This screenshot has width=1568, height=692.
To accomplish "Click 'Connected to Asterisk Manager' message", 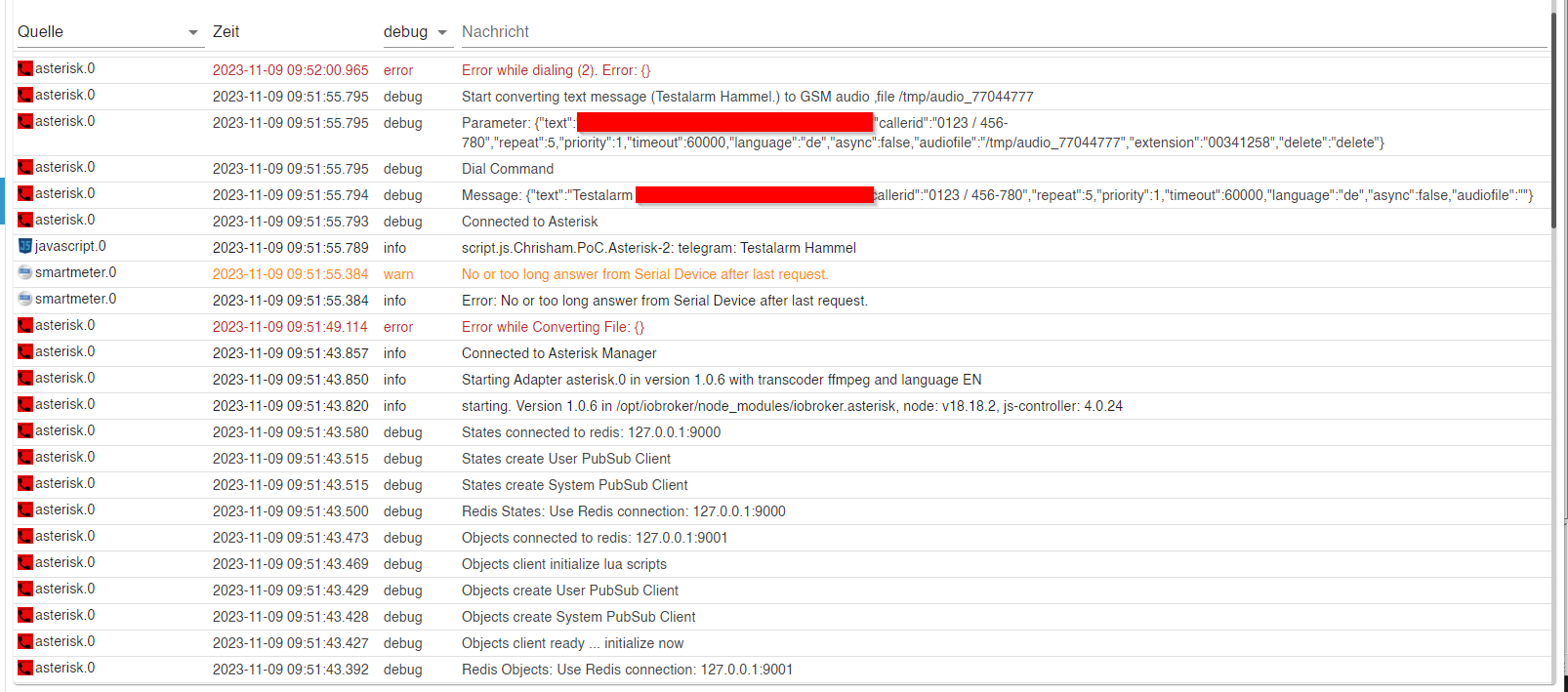I will [559, 353].
